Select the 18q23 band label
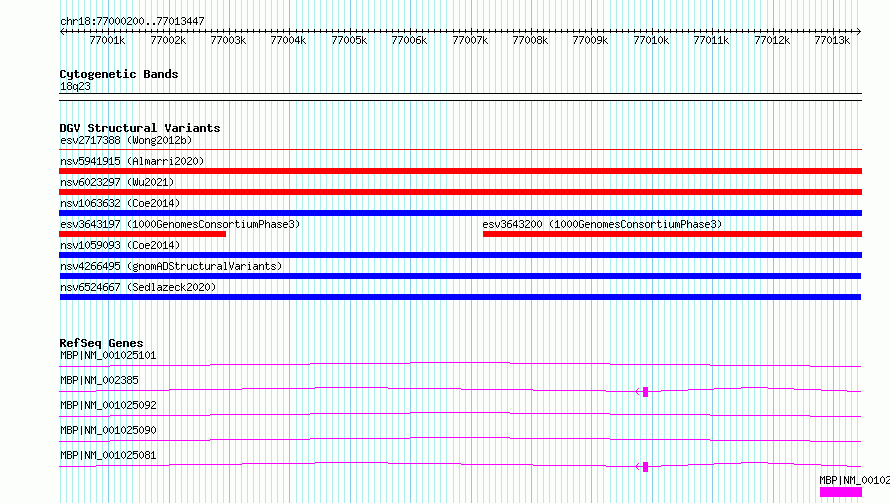890x503 pixels. 75,86
